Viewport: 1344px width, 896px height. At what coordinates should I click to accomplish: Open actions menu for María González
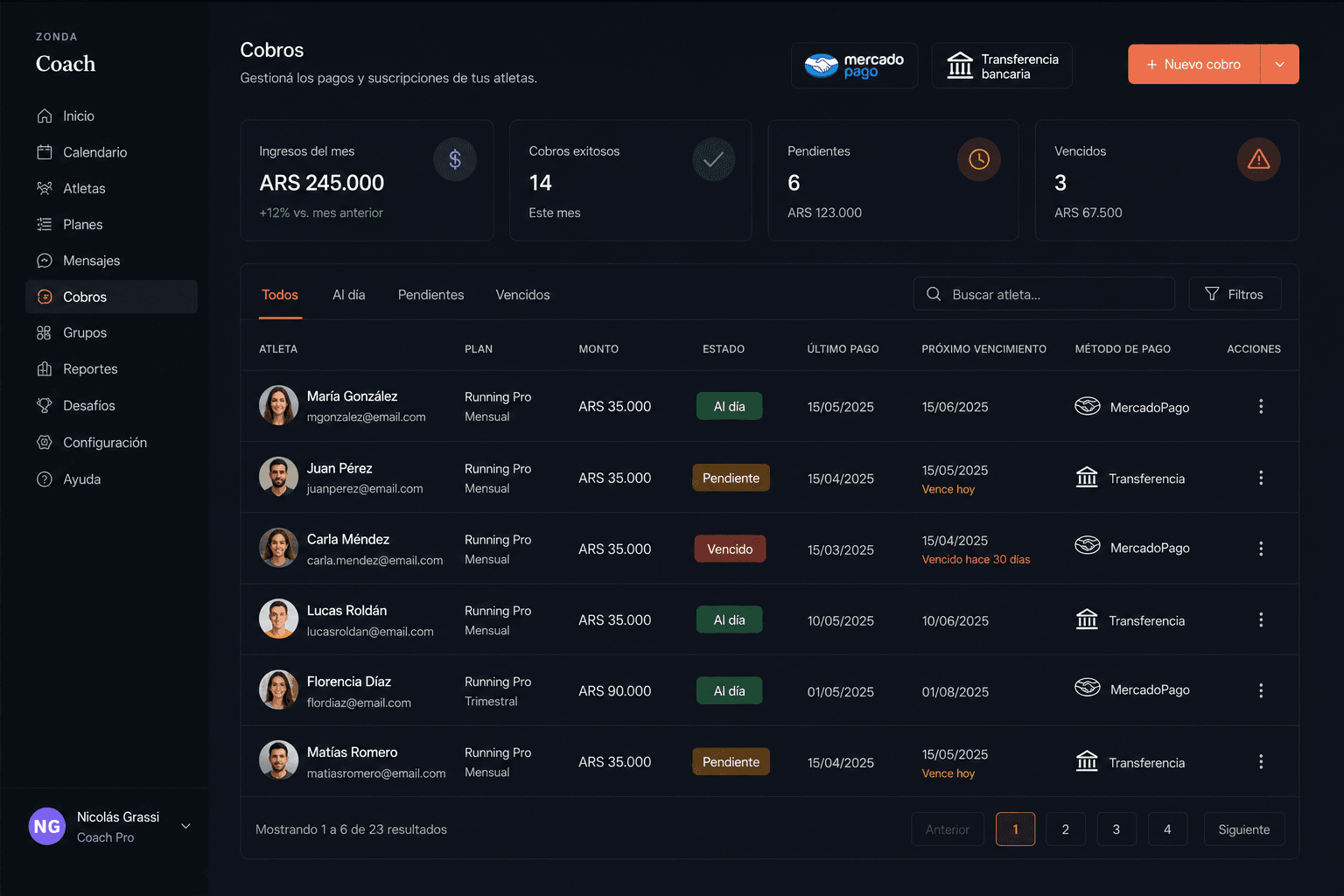1261,406
